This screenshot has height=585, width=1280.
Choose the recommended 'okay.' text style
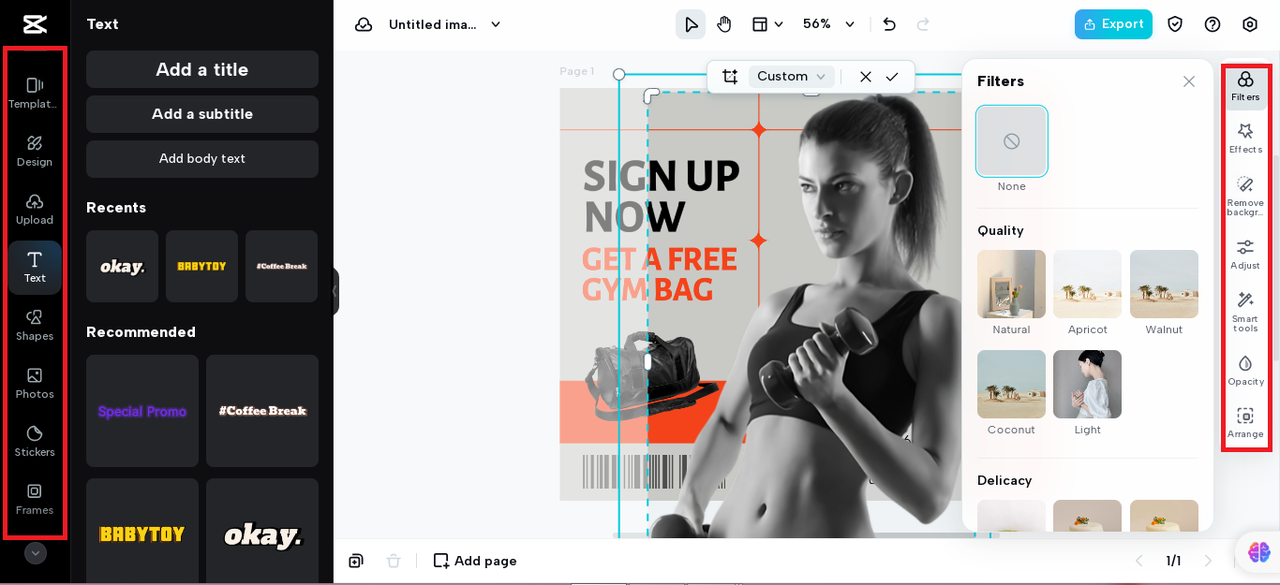pyautogui.click(x=262, y=532)
